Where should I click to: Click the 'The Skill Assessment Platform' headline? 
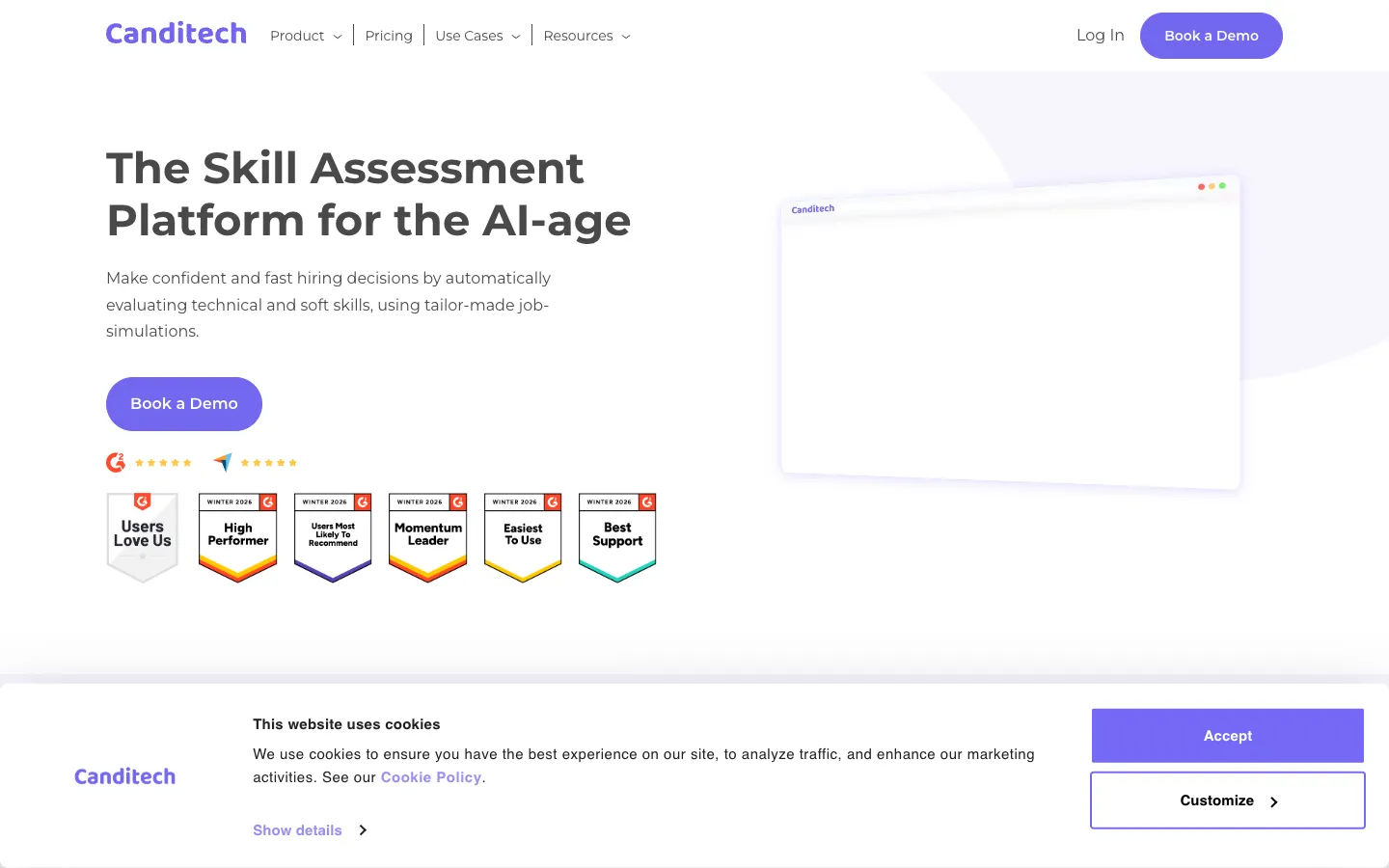click(x=368, y=194)
